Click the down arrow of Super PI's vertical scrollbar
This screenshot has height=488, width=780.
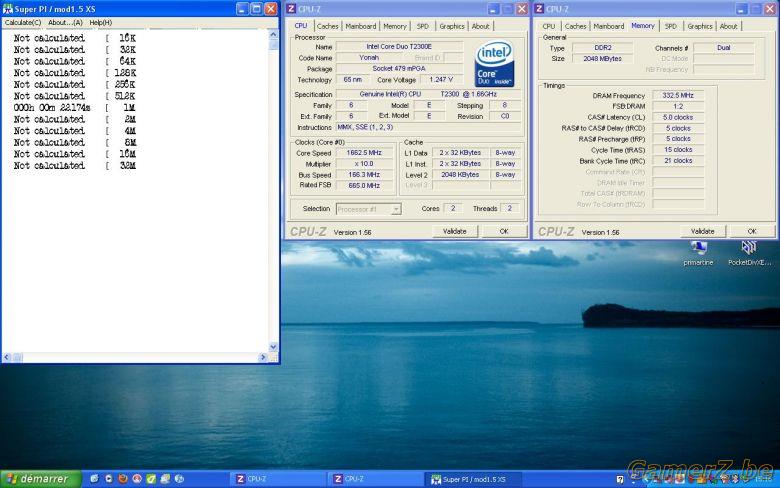point(273,347)
